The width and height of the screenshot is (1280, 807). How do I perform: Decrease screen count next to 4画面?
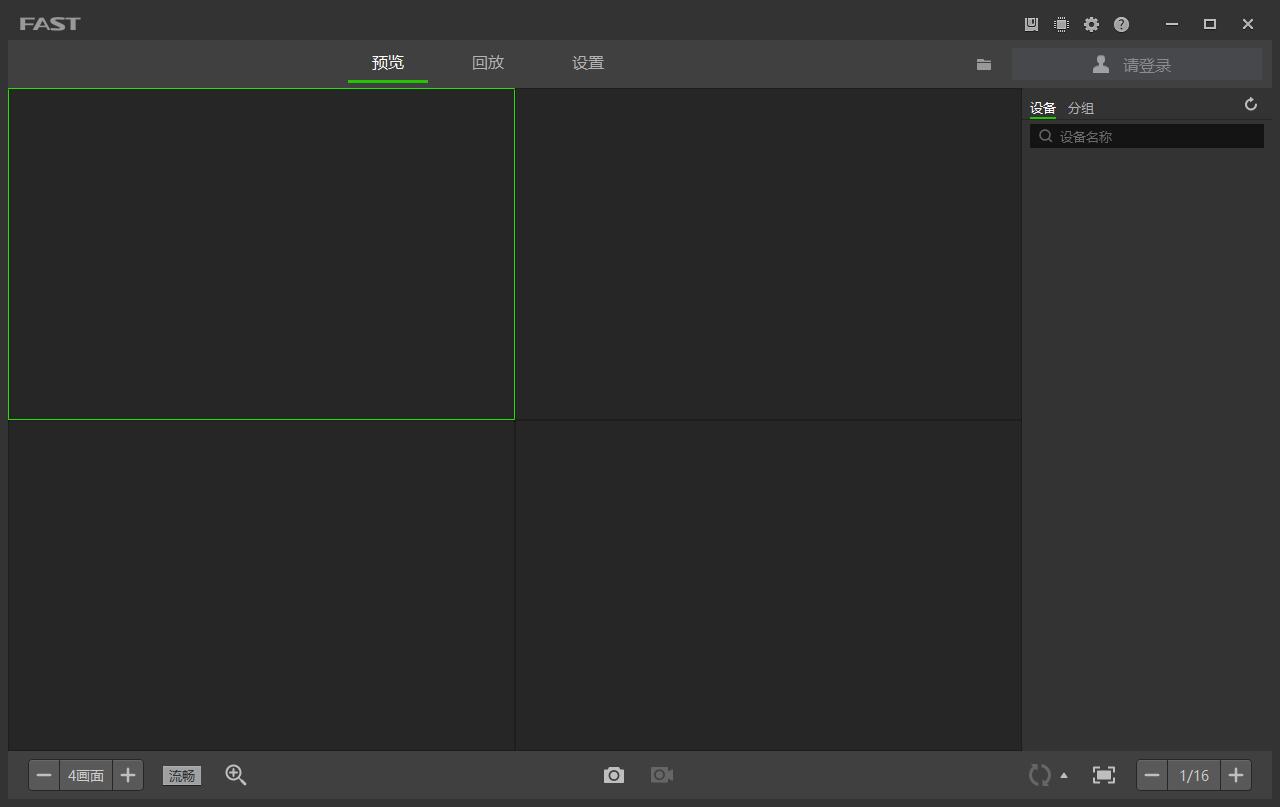pyautogui.click(x=44, y=775)
